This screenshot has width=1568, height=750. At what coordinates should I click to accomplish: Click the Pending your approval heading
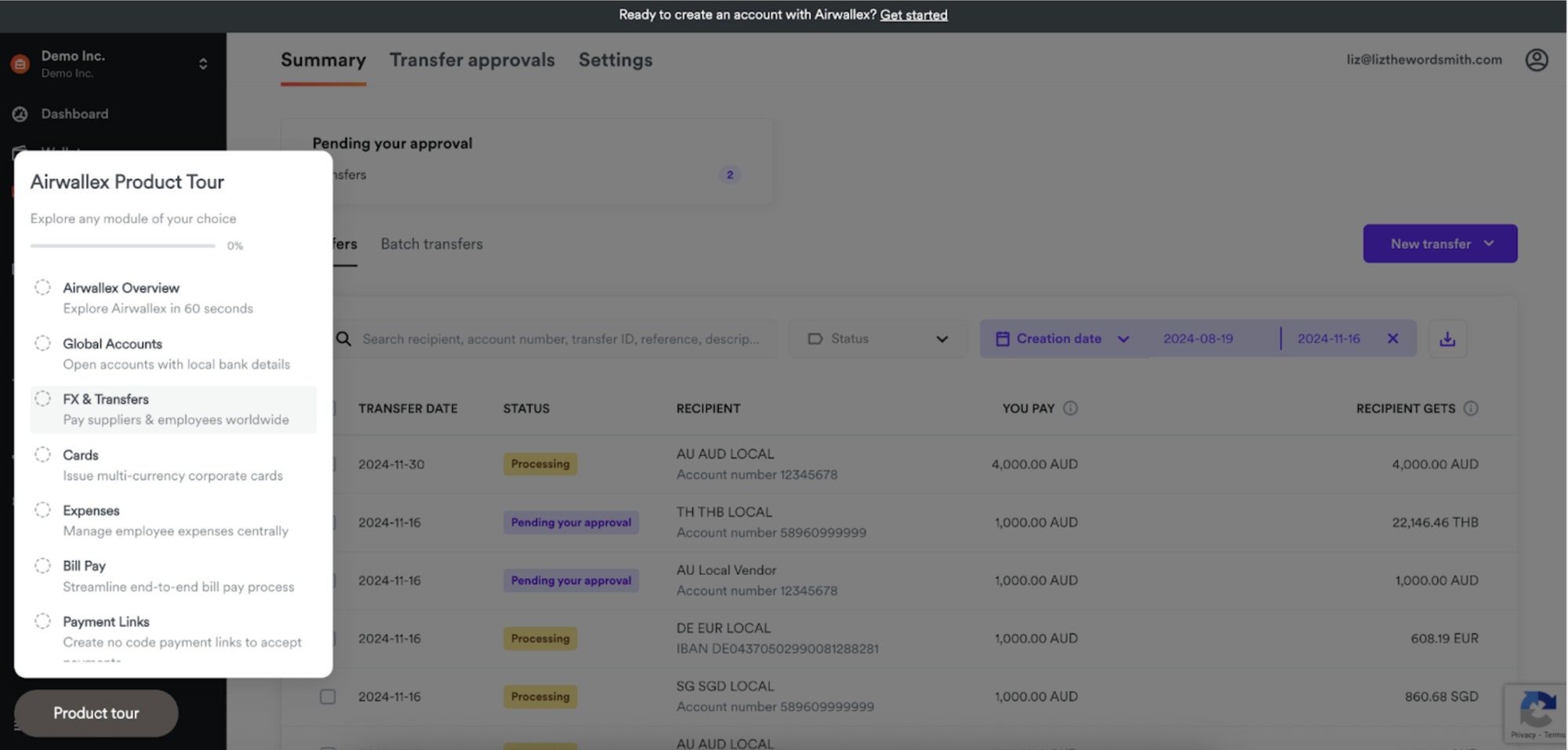392,143
